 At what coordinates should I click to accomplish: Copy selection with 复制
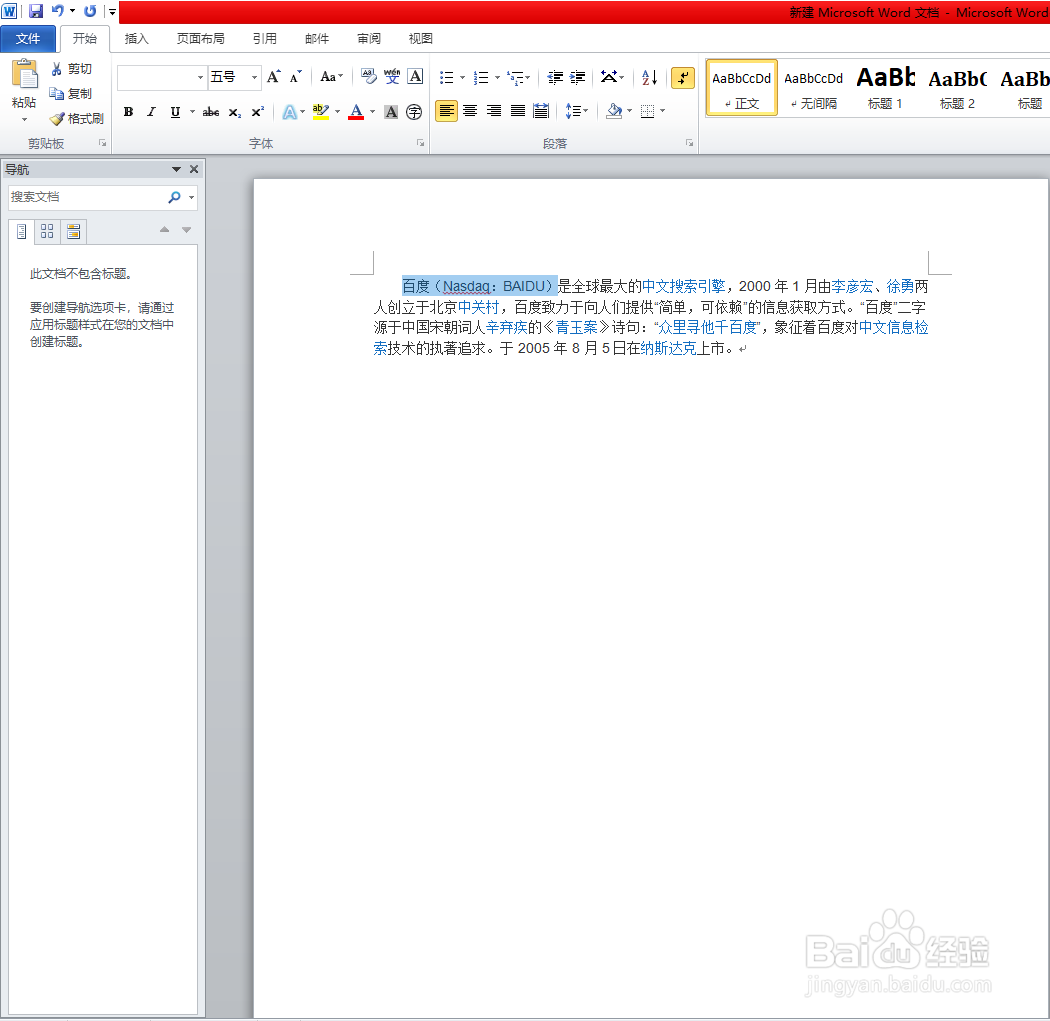tap(71, 94)
